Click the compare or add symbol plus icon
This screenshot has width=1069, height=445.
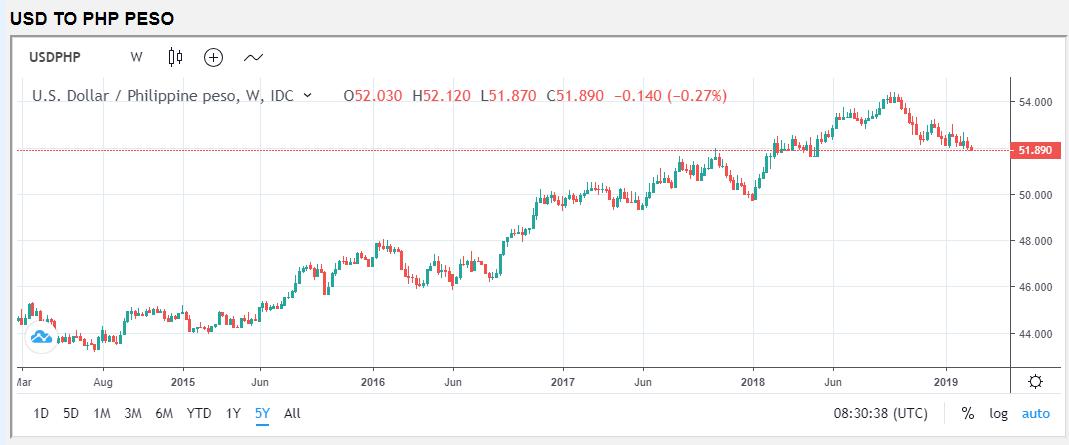213,57
